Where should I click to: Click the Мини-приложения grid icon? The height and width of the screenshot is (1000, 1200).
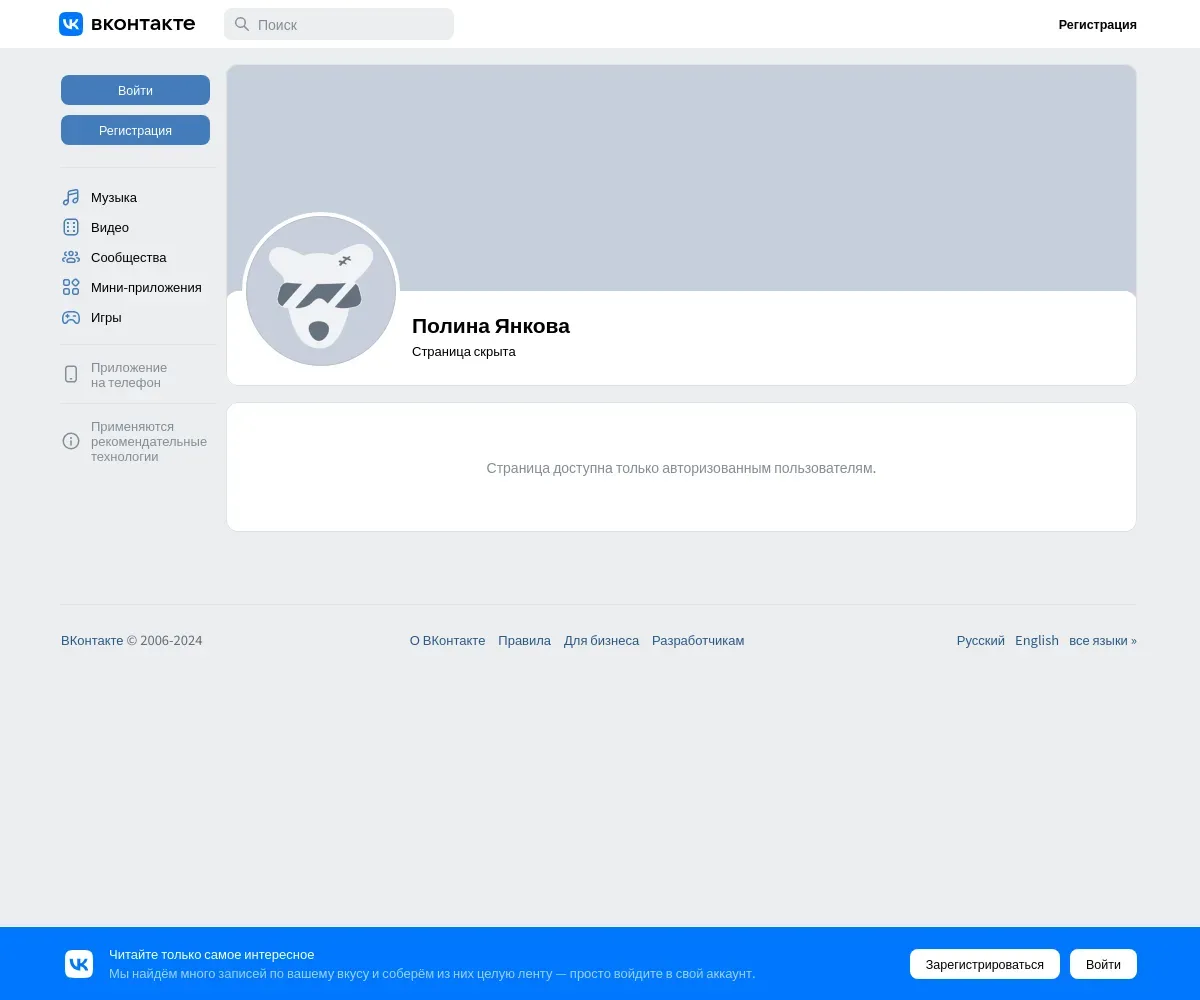coord(71,288)
